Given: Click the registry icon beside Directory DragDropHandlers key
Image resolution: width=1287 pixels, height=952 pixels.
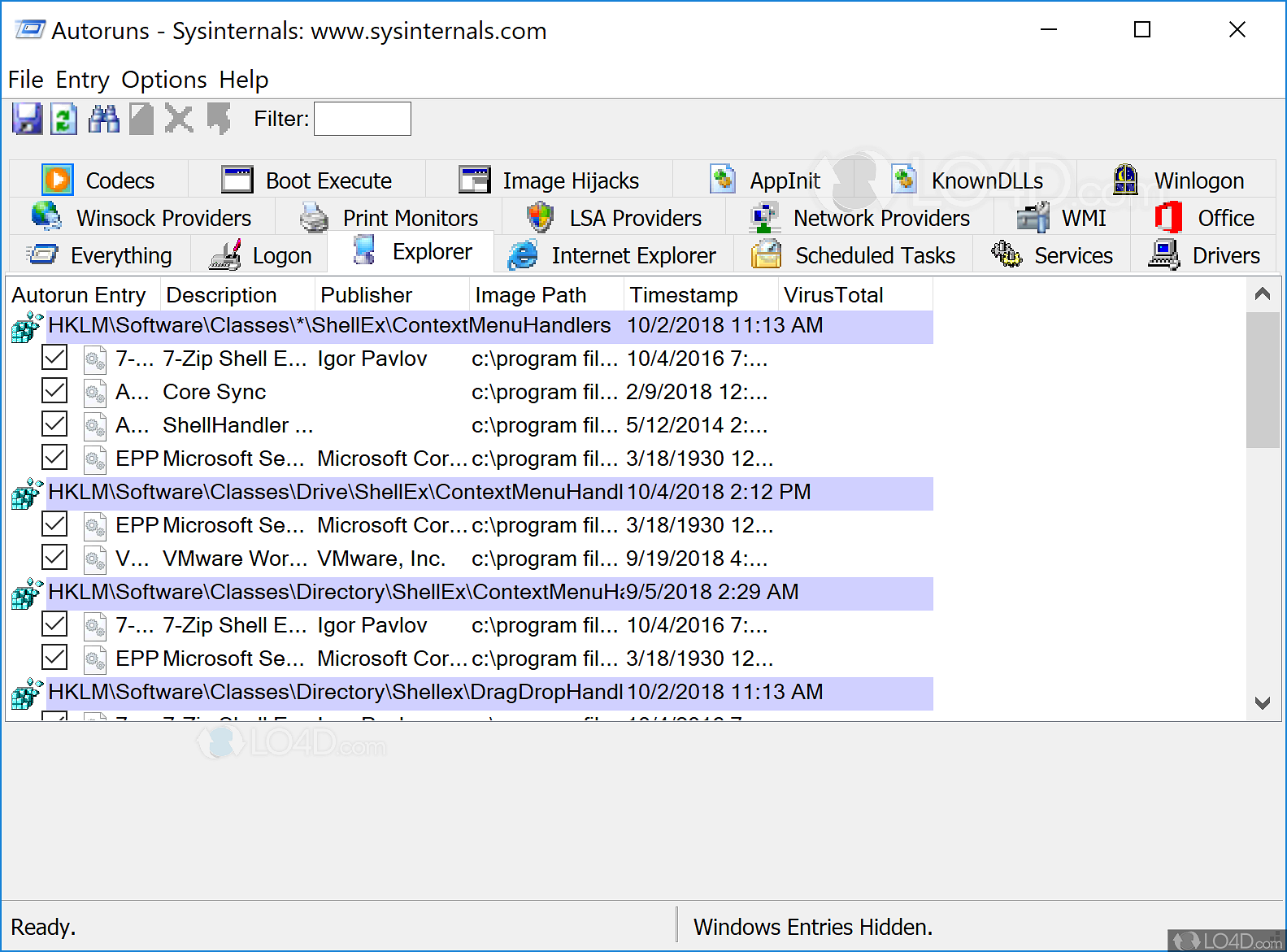Looking at the screenshot, I should tap(26, 693).
